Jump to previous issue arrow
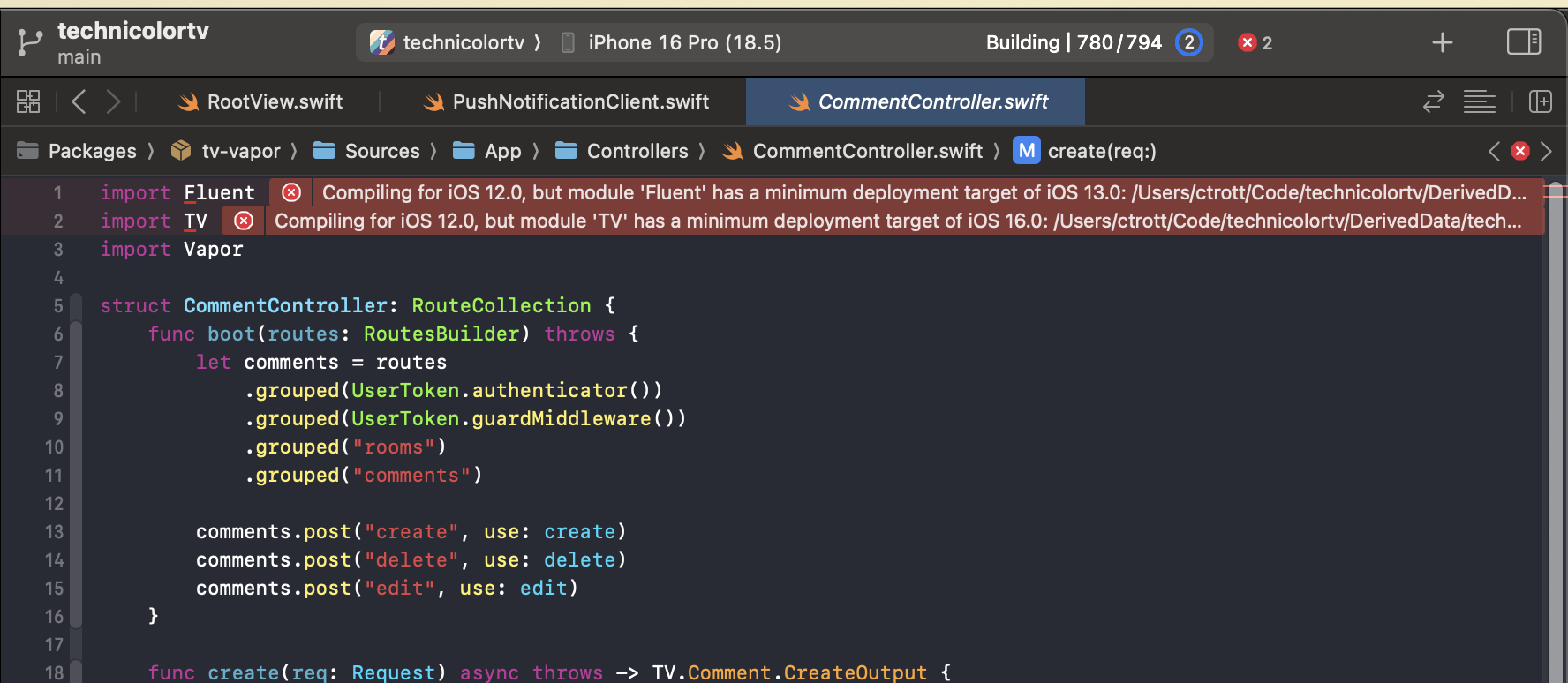The width and height of the screenshot is (1568, 683). (x=1494, y=151)
